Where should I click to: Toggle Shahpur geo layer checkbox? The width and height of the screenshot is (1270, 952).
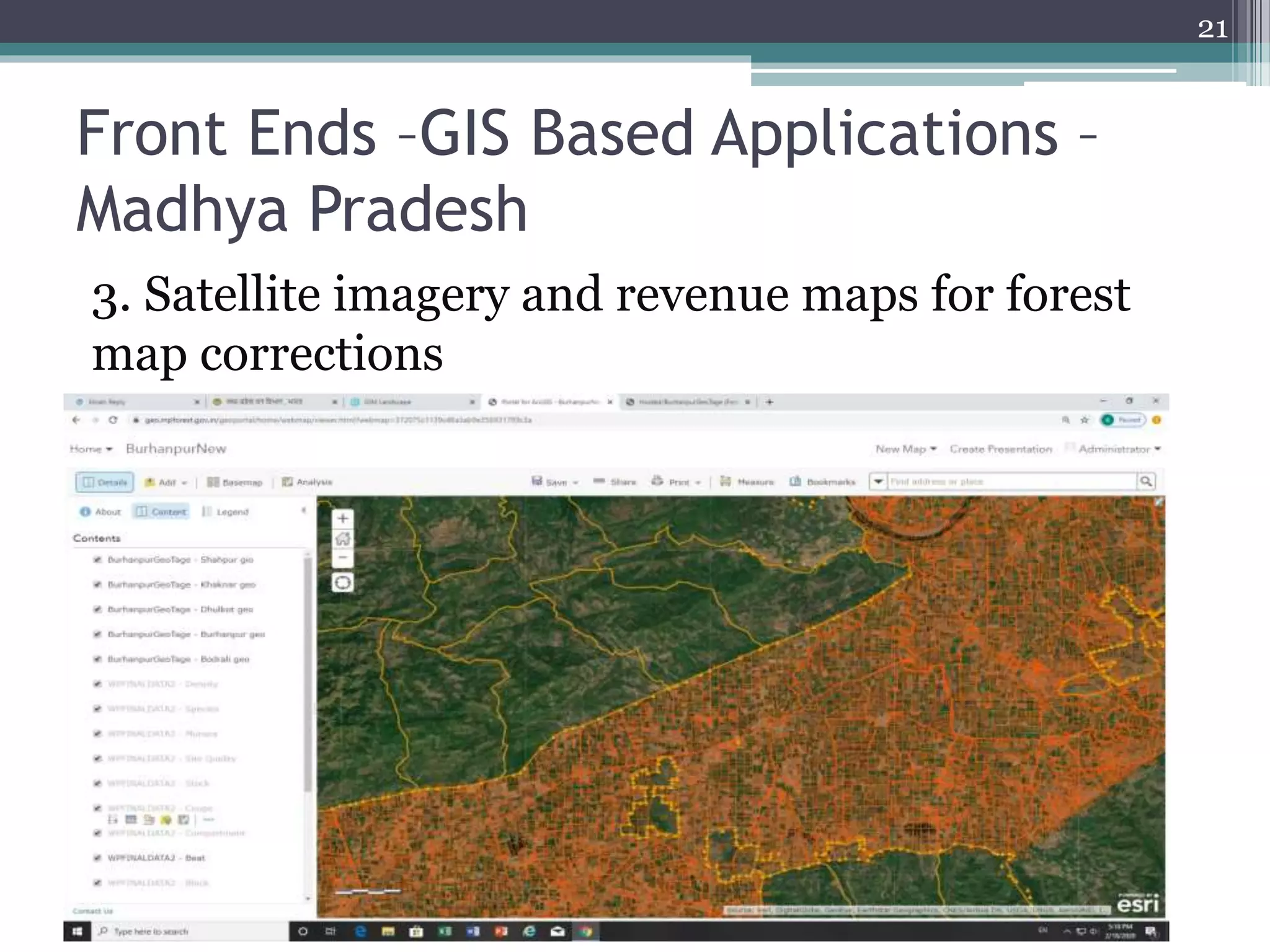click(97, 560)
